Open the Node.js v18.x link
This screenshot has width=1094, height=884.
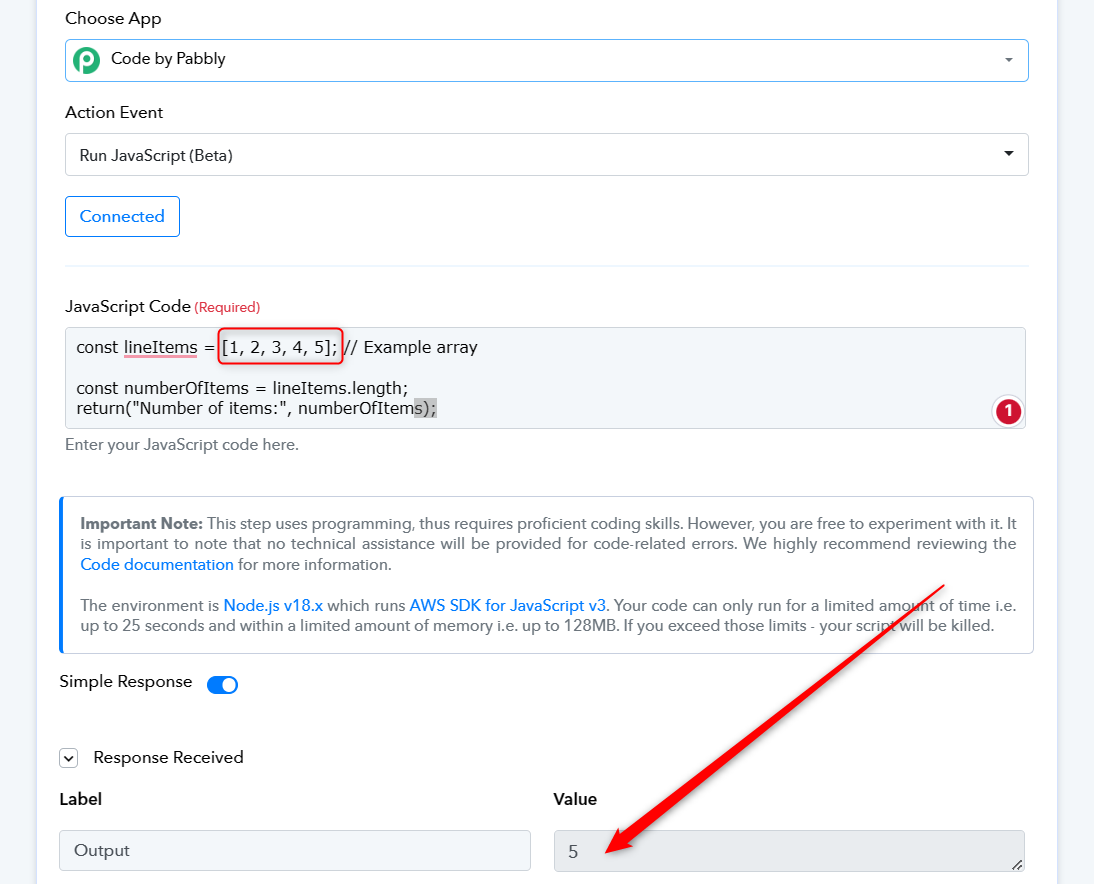click(273, 606)
